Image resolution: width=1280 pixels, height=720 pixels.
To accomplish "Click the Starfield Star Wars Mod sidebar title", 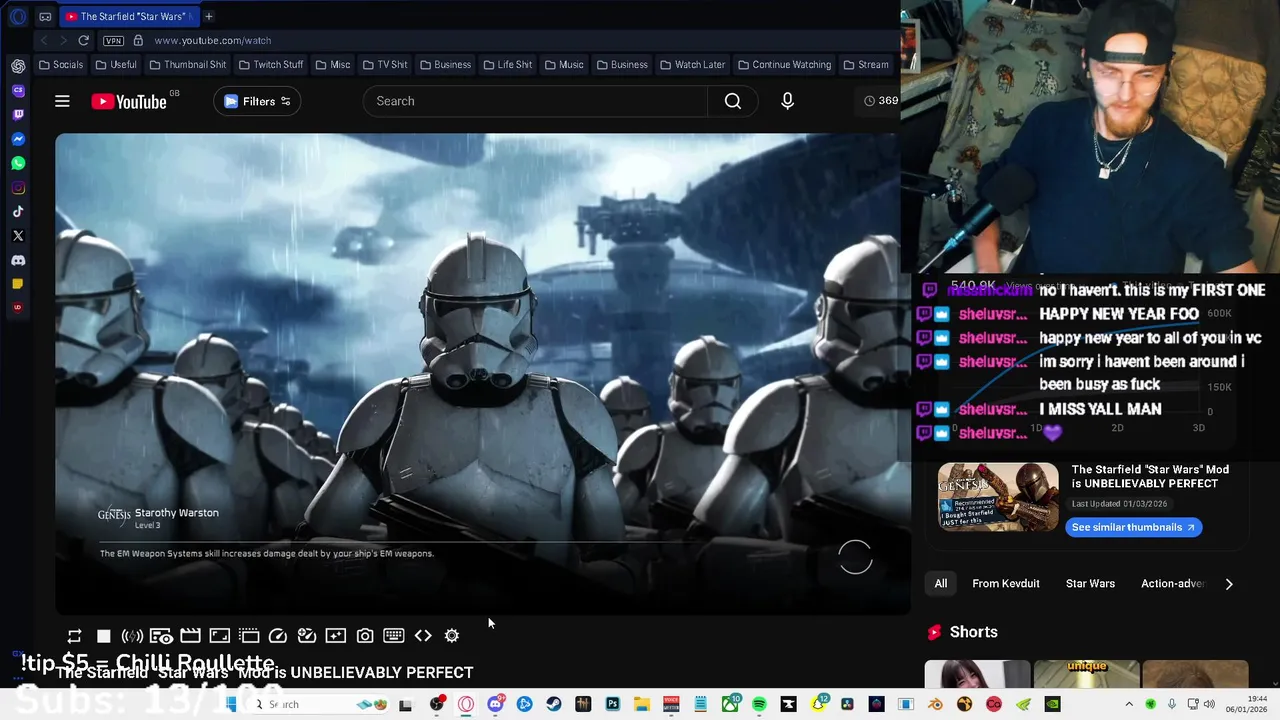I will tap(1150, 477).
